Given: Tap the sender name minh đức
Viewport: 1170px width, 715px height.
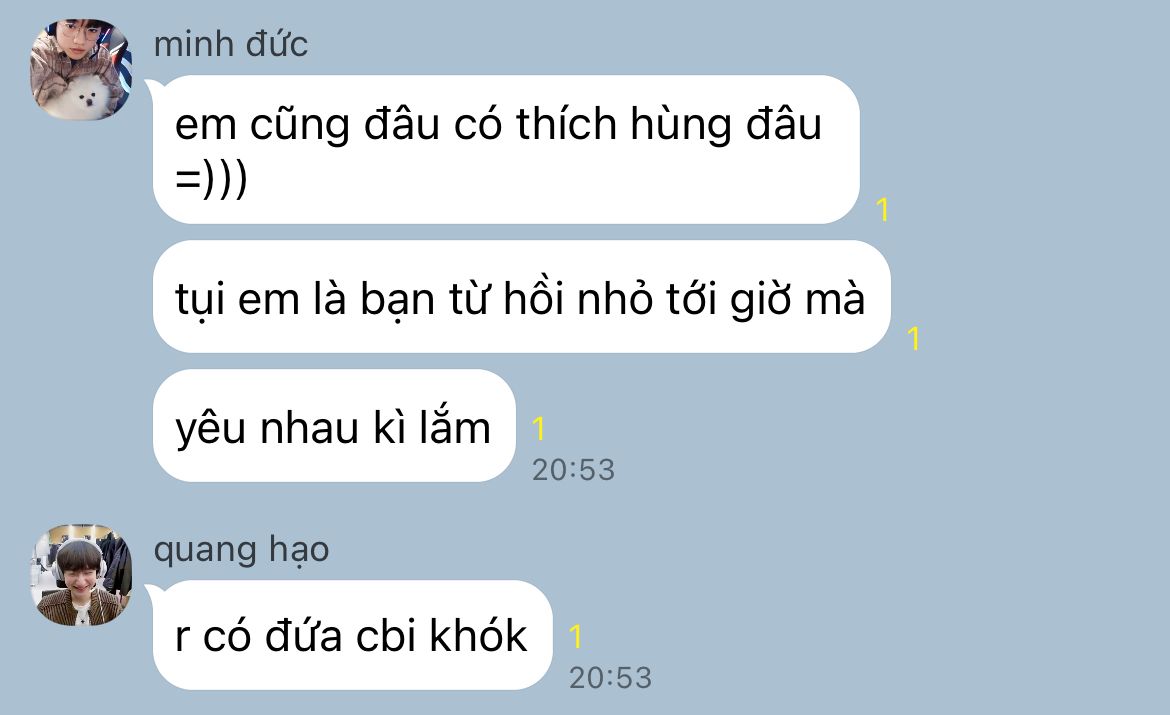Looking at the screenshot, I should (231, 43).
